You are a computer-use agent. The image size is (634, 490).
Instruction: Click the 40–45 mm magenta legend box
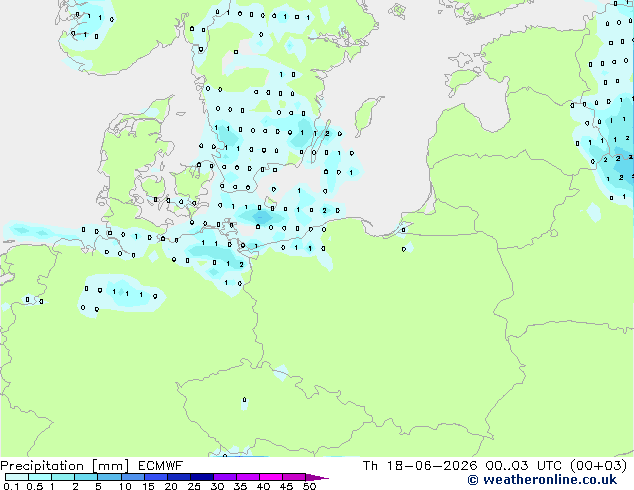pyautogui.click(x=271, y=477)
